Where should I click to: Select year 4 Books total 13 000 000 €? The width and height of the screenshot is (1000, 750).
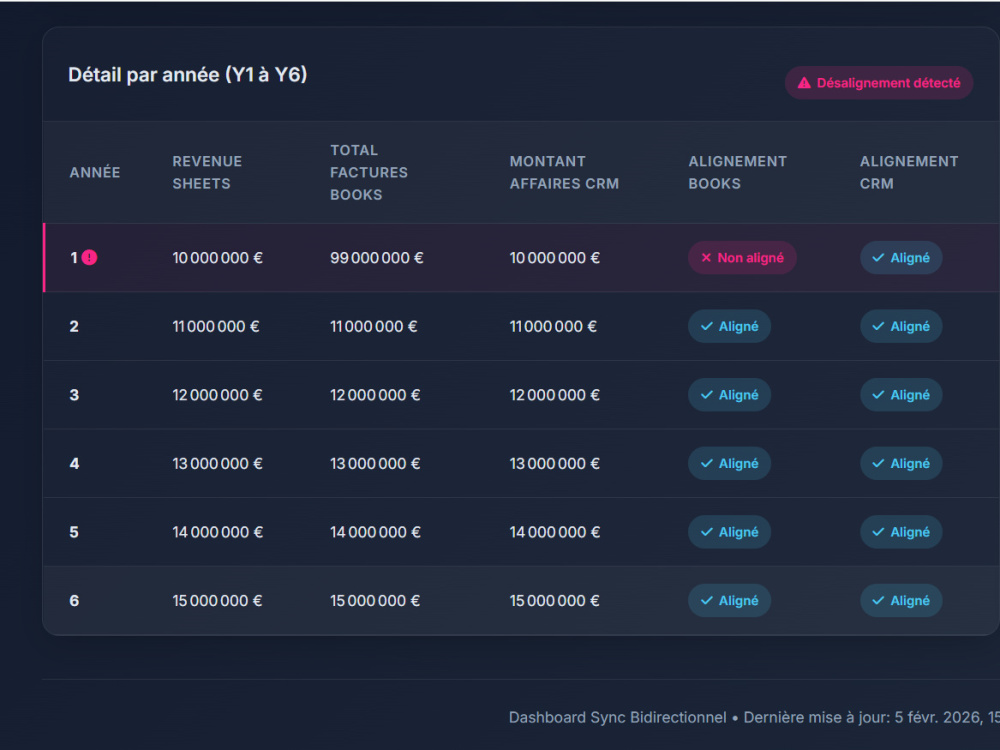click(x=375, y=464)
